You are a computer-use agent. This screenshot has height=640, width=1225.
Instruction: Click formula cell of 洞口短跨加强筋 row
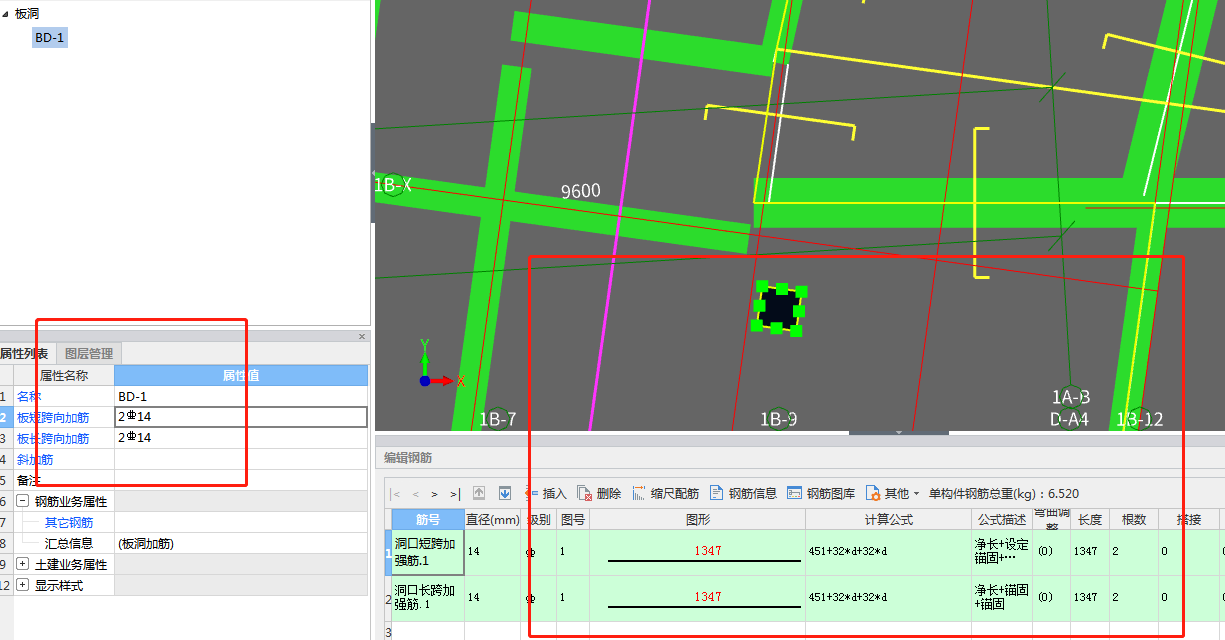coord(889,552)
